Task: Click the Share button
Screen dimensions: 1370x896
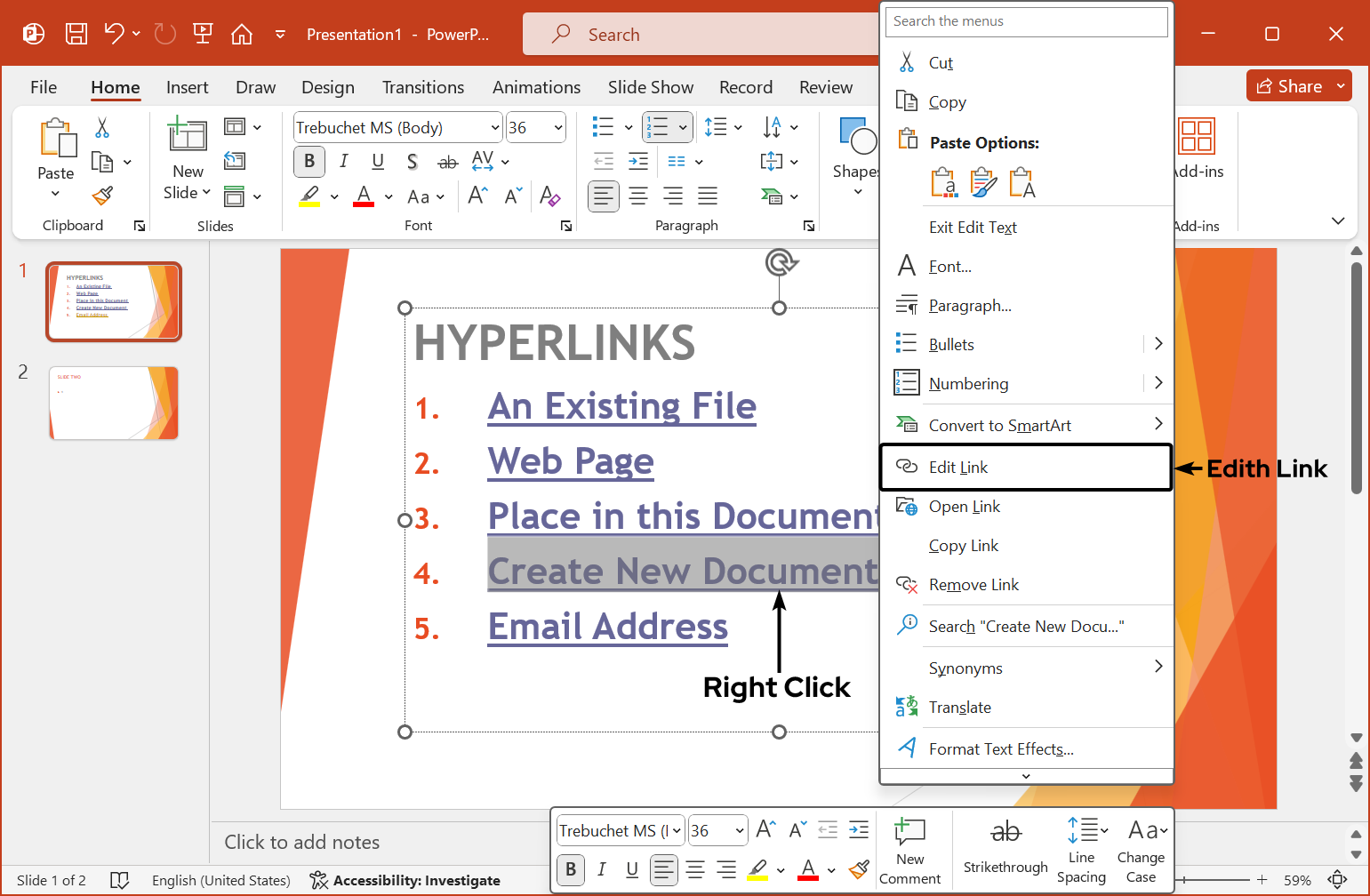Action: (x=1297, y=85)
